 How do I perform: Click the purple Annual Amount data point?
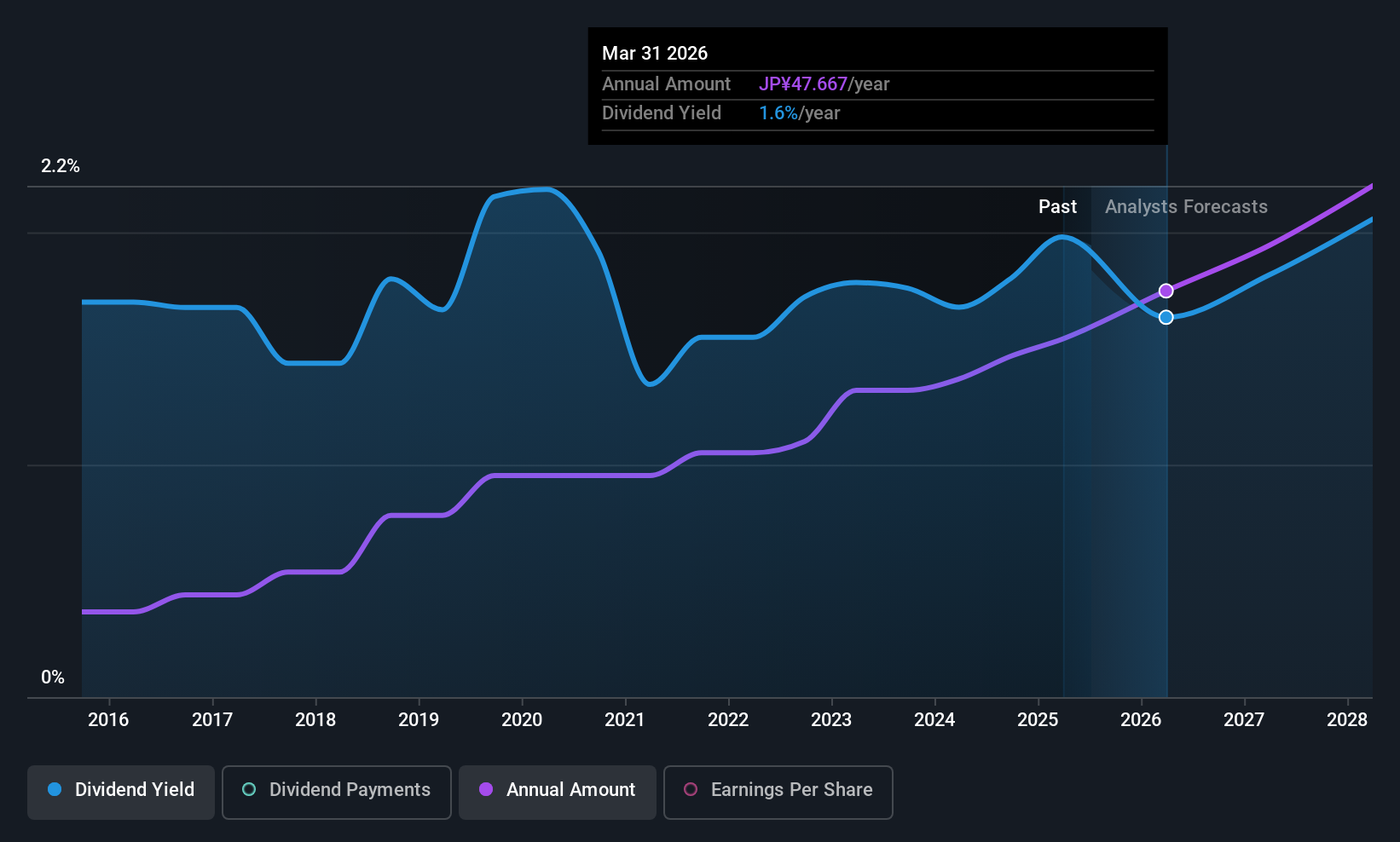1166,291
